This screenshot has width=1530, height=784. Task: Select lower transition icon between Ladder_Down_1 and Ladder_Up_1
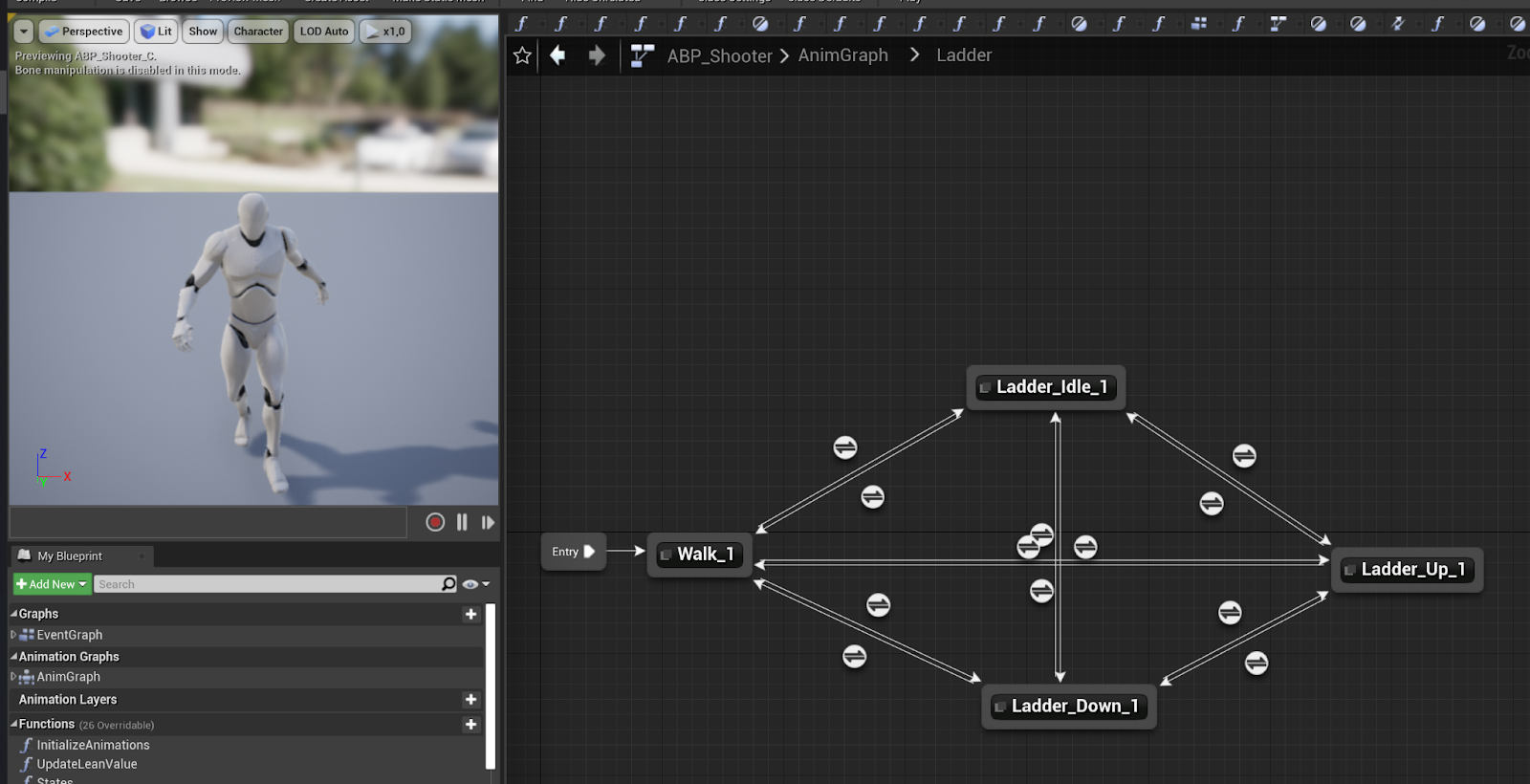point(1257,663)
